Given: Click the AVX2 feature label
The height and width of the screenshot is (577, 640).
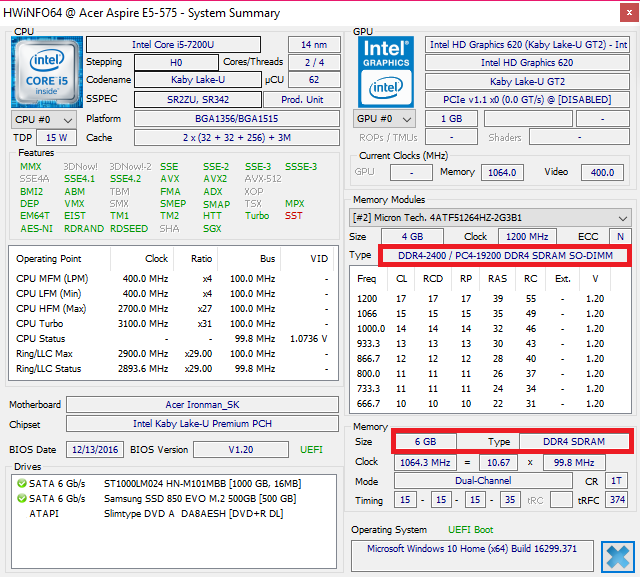Looking at the screenshot, I should (215, 179).
